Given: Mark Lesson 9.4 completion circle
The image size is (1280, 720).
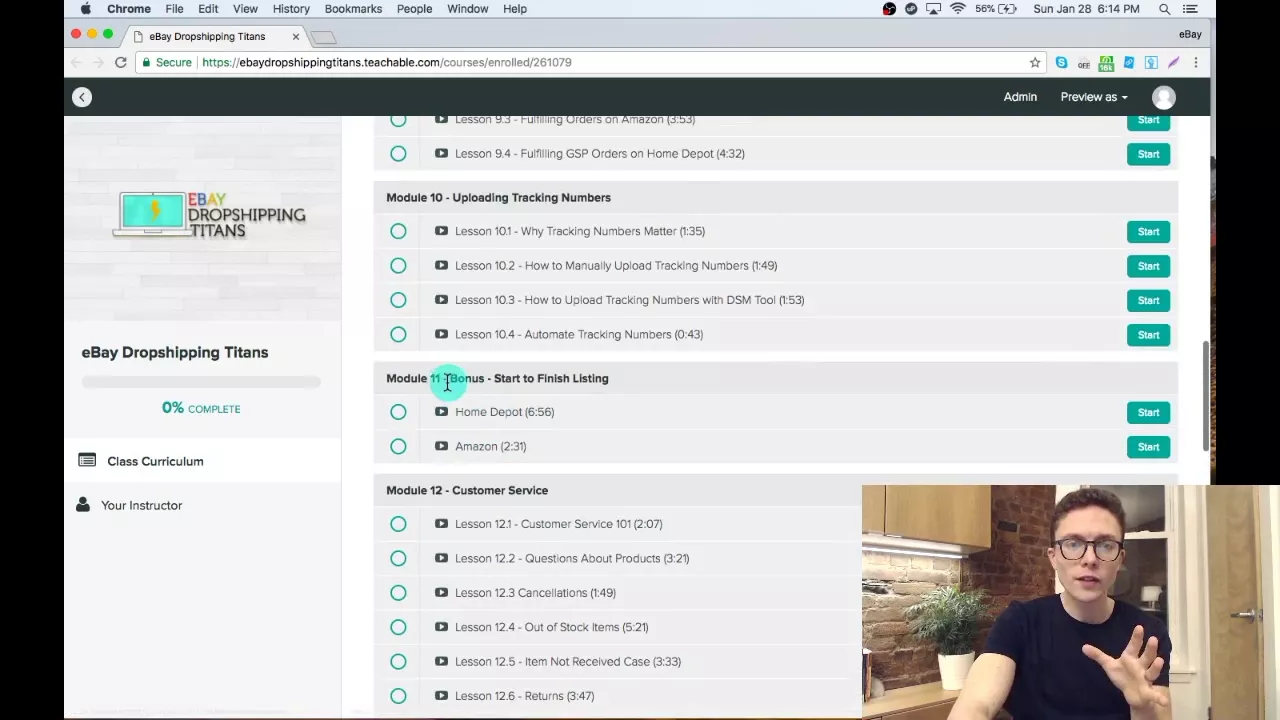Looking at the screenshot, I should (x=398, y=154).
